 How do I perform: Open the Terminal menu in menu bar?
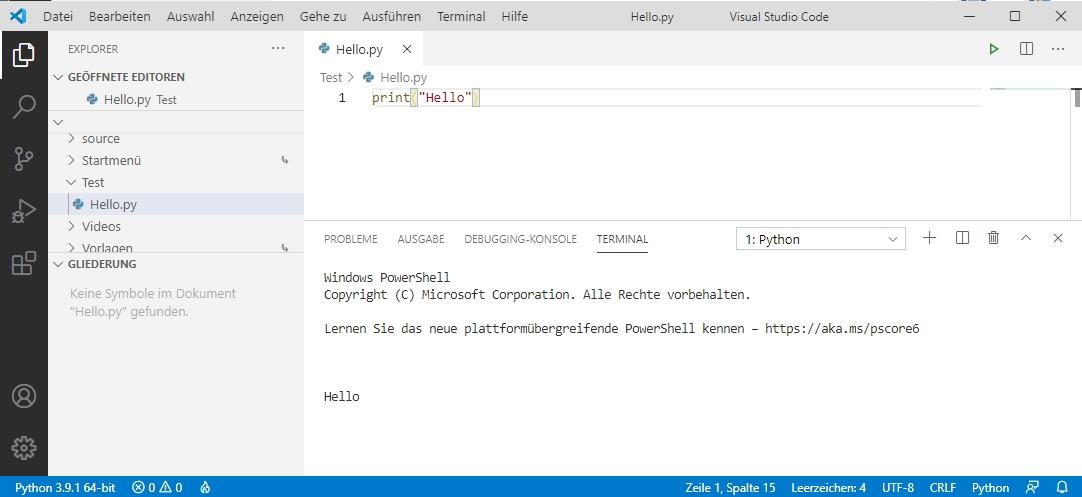click(461, 17)
